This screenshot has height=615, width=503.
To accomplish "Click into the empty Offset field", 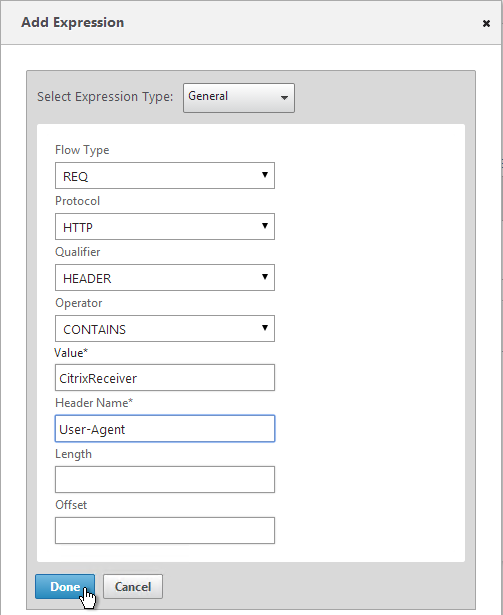I will [x=165, y=530].
